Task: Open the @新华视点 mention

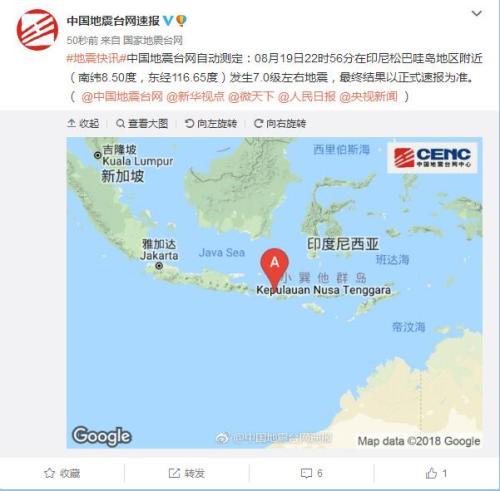Action: point(195,97)
